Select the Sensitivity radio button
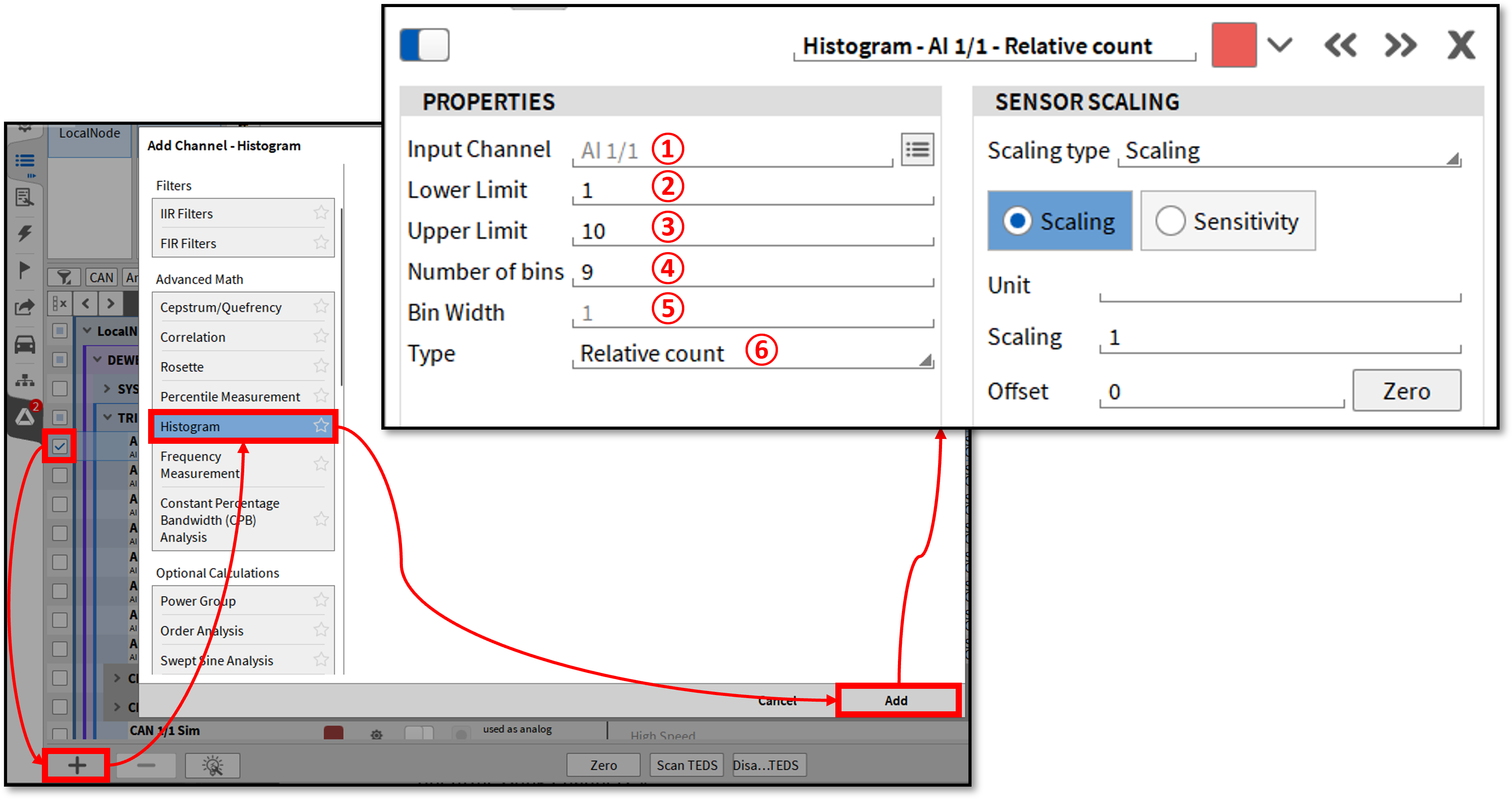 tap(1170, 221)
